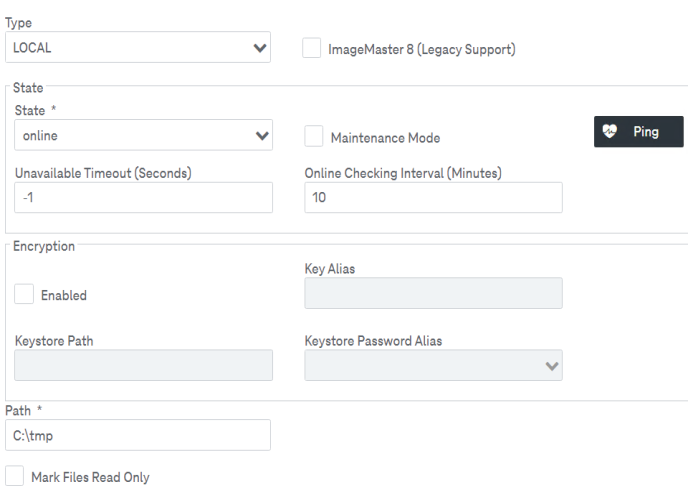Click the Keystore Password Alias chevron arrow
Screen dimensions: 688x500
[x=552, y=366]
